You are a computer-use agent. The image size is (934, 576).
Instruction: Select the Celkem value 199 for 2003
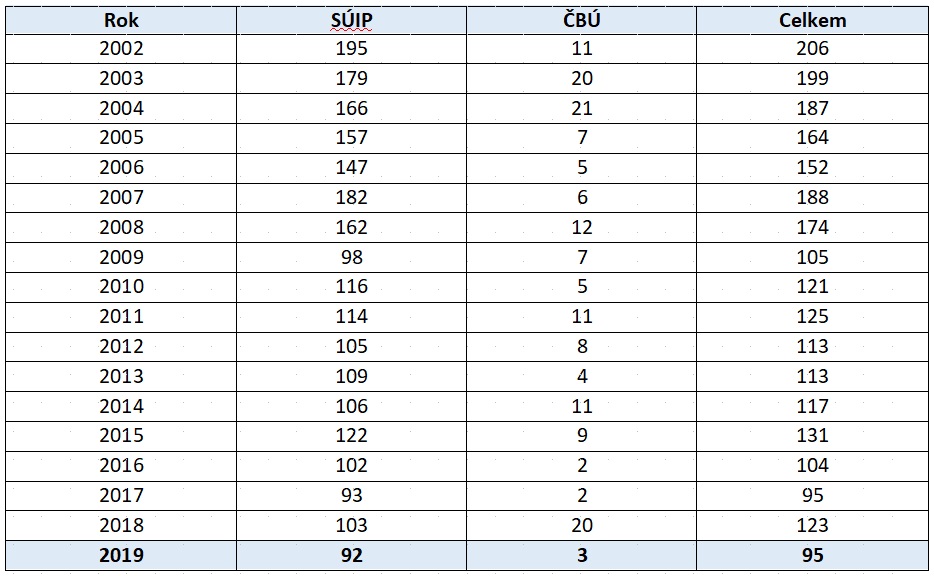point(812,78)
